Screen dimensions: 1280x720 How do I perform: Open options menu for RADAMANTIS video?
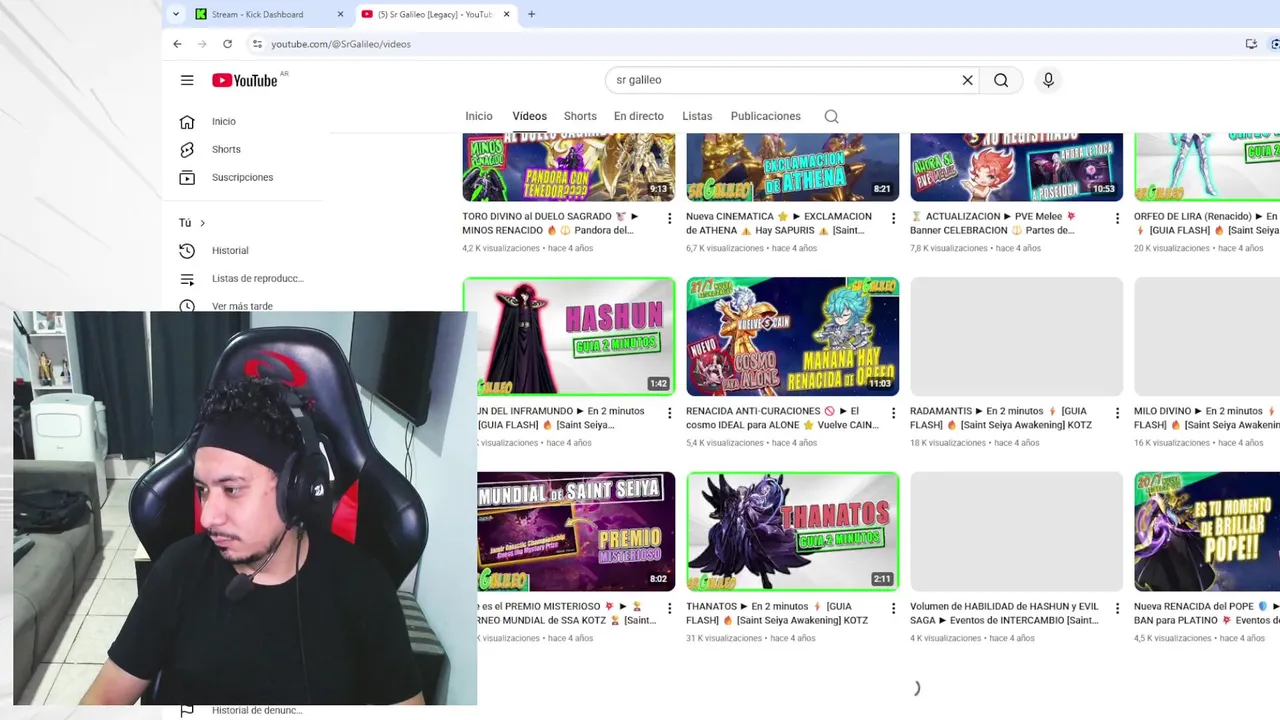coord(1118,413)
